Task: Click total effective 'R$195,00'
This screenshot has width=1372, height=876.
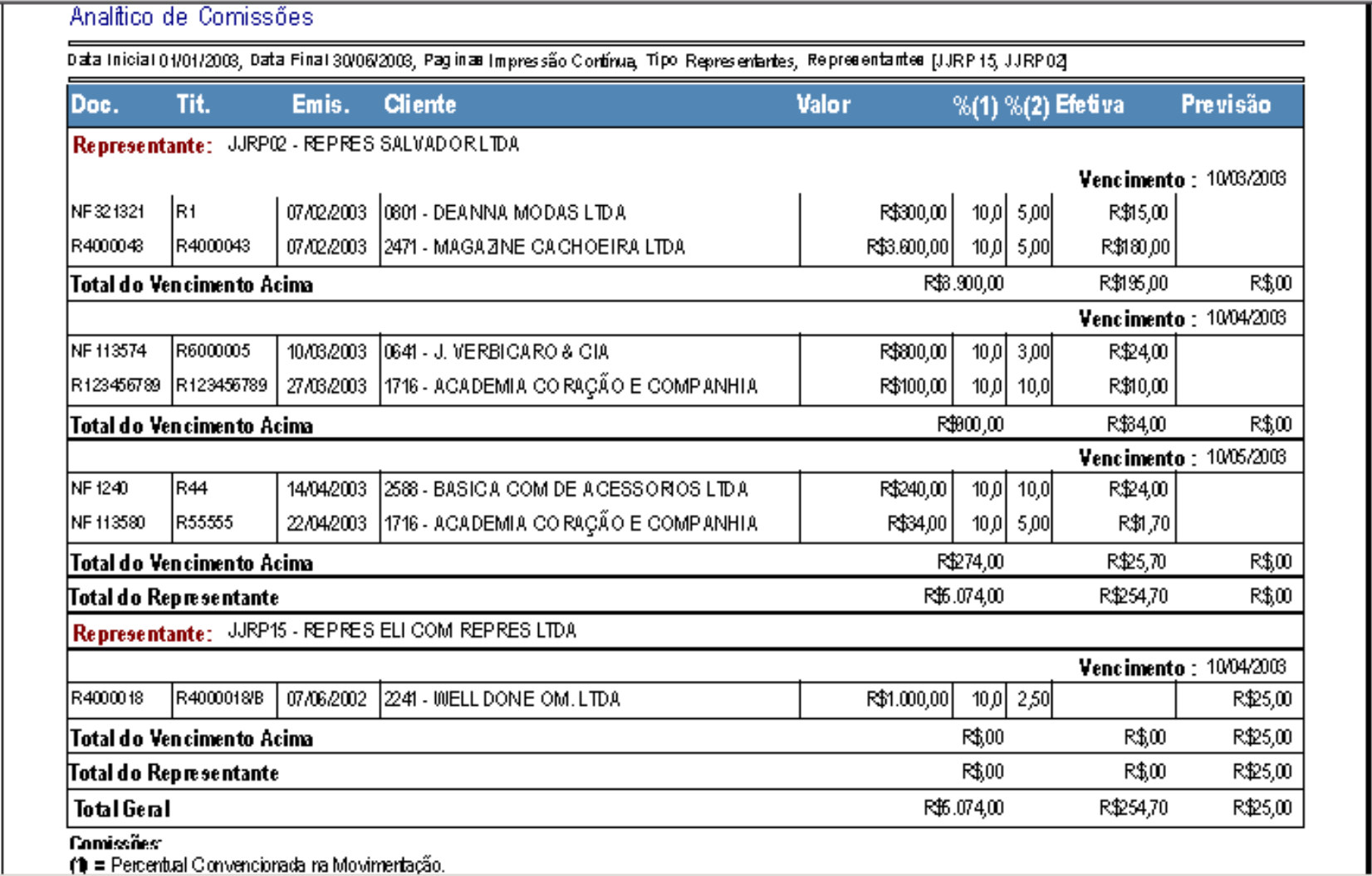Action: (x=1134, y=284)
